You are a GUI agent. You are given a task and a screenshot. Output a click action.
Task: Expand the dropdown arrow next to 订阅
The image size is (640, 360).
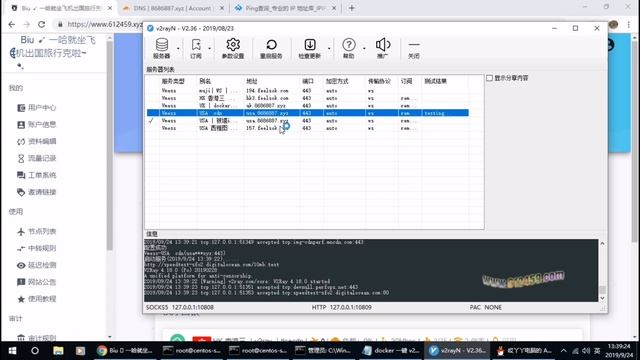tap(209, 49)
